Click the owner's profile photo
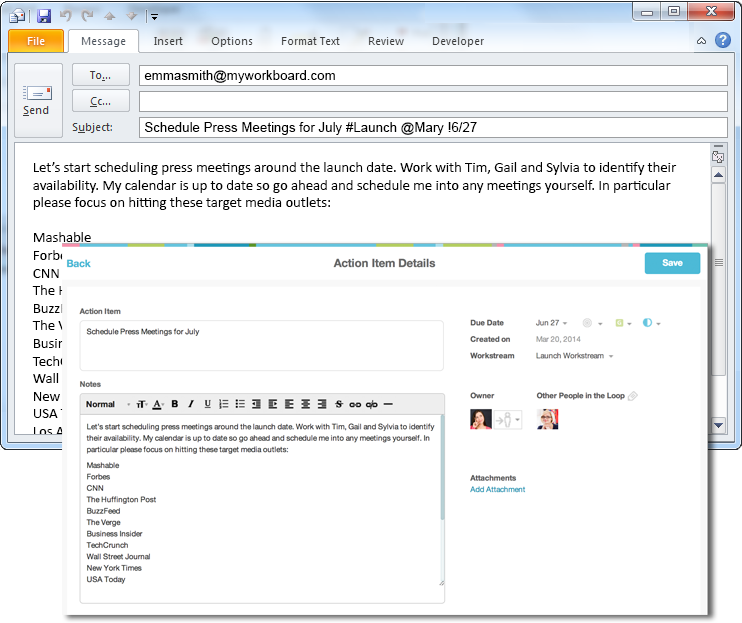The image size is (742, 623). click(481, 419)
